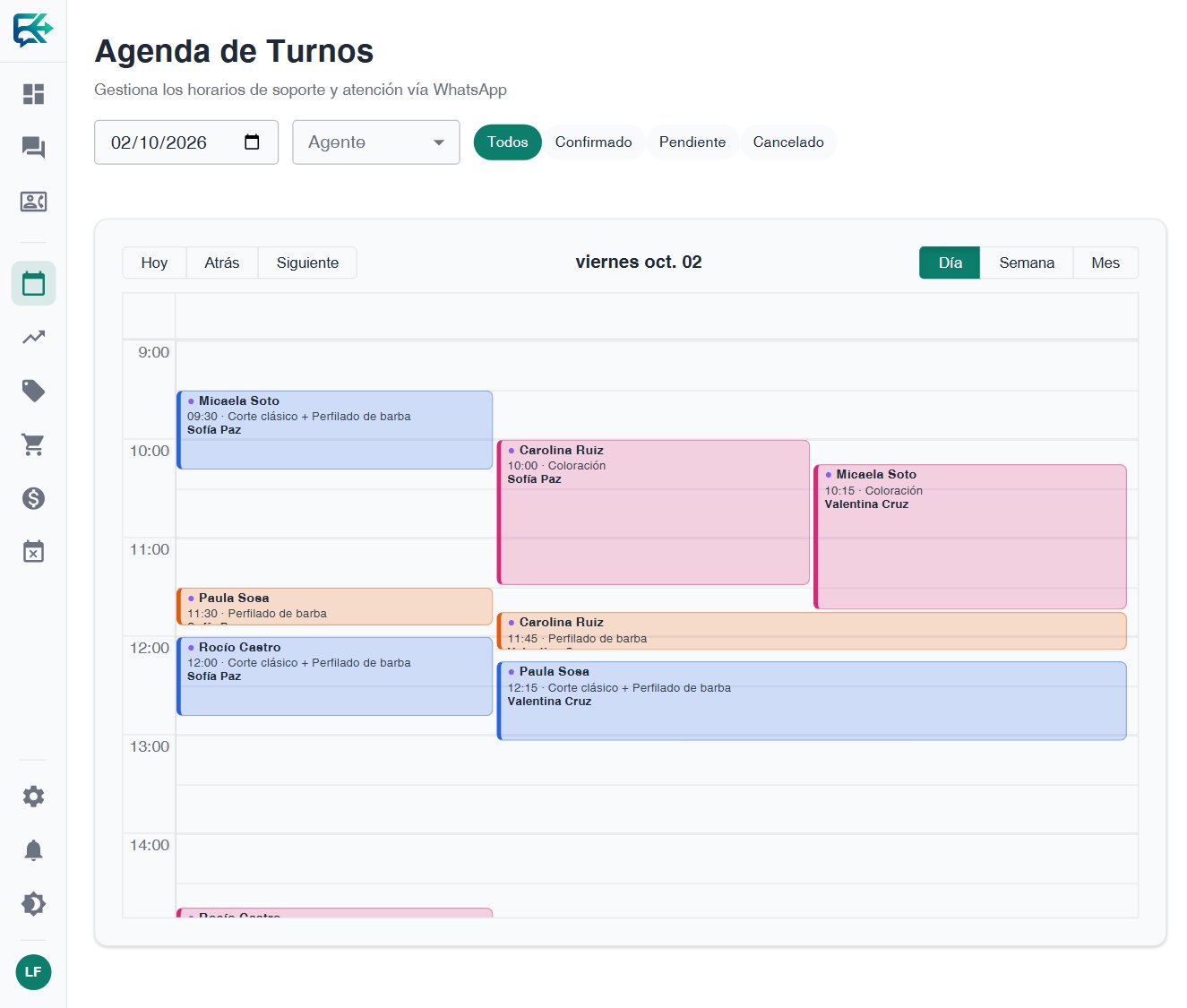Go to today with Hoy button
Viewport: 1187px width, 1008px height.
click(x=154, y=263)
